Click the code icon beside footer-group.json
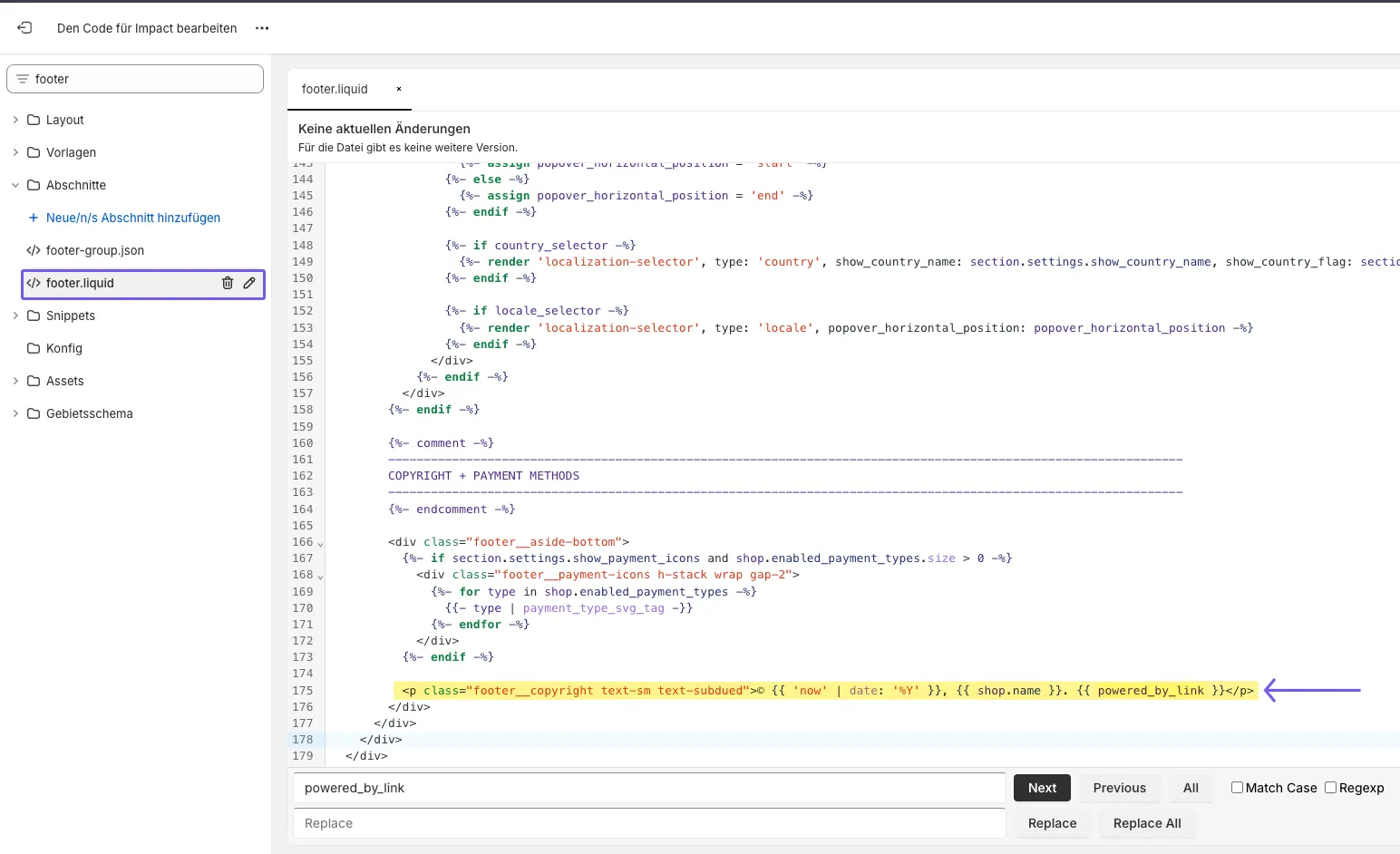 click(34, 250)
